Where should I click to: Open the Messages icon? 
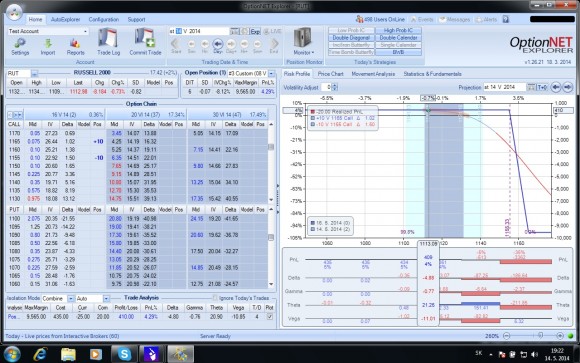[454, 19]
